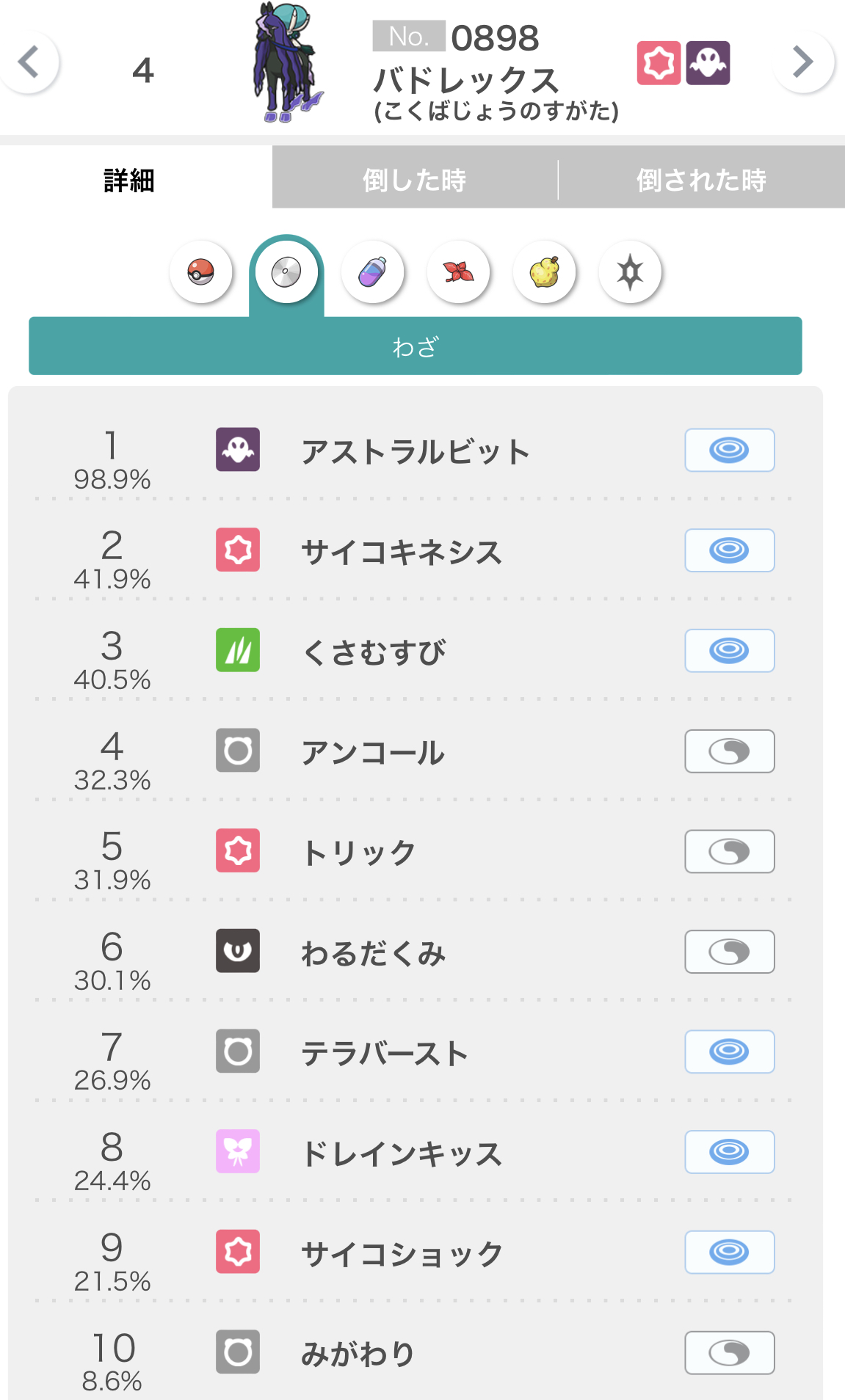This screenshot has width=845, height=1400.
Task: Click the Psychic type icon in header
Action: (659, 63)
